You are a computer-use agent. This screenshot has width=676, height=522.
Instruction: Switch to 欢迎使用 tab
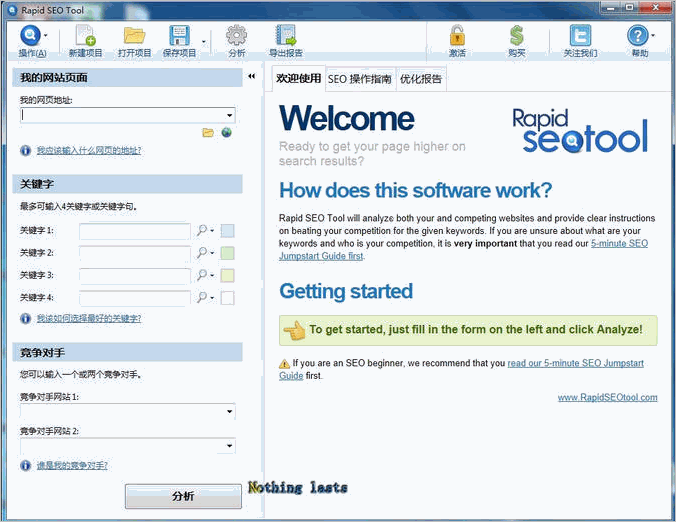pyautogui.click(x=298, y=78)
